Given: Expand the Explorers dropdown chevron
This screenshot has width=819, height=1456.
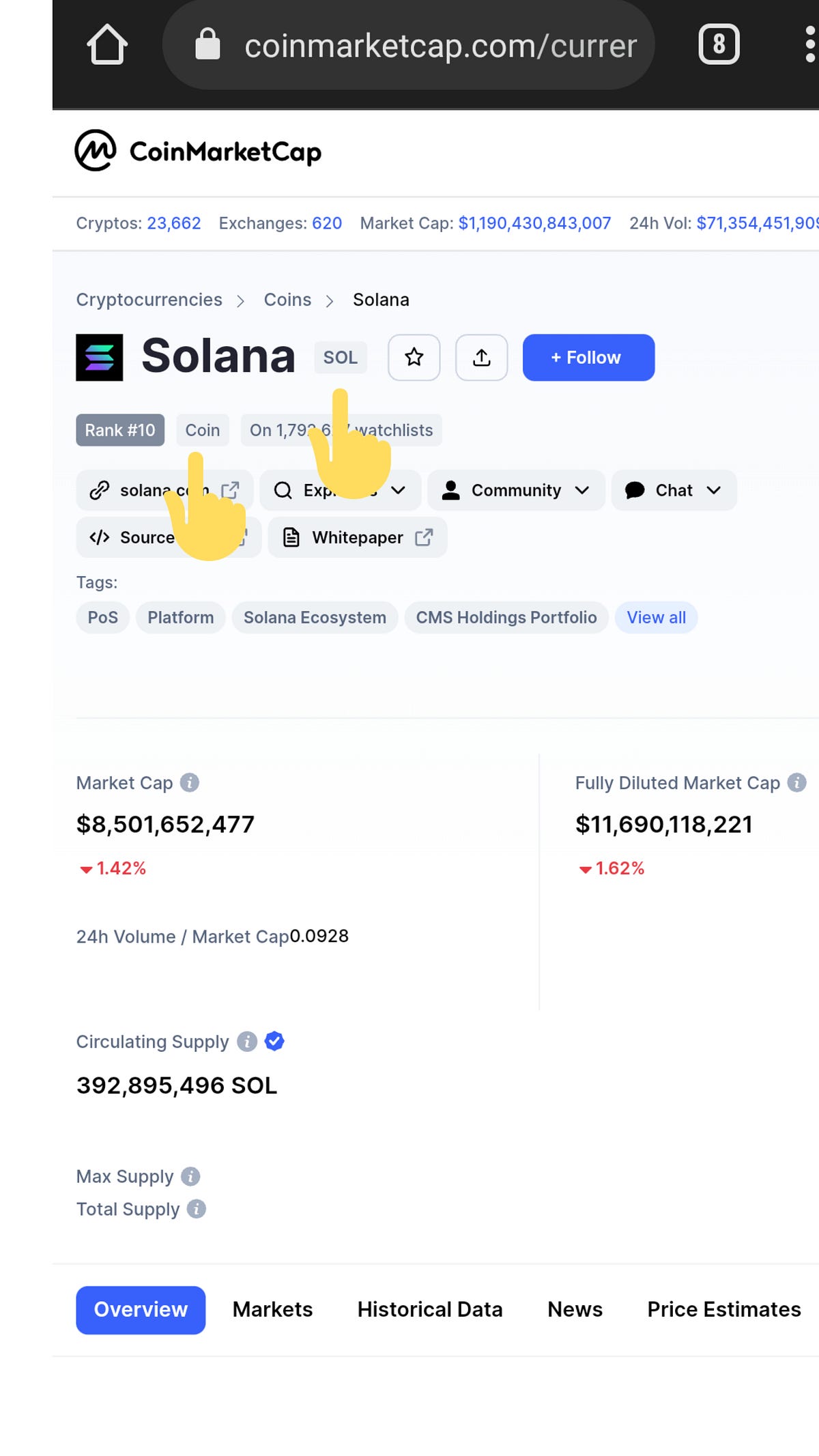Looking at the screenshot, I should (x=399, y=490).
